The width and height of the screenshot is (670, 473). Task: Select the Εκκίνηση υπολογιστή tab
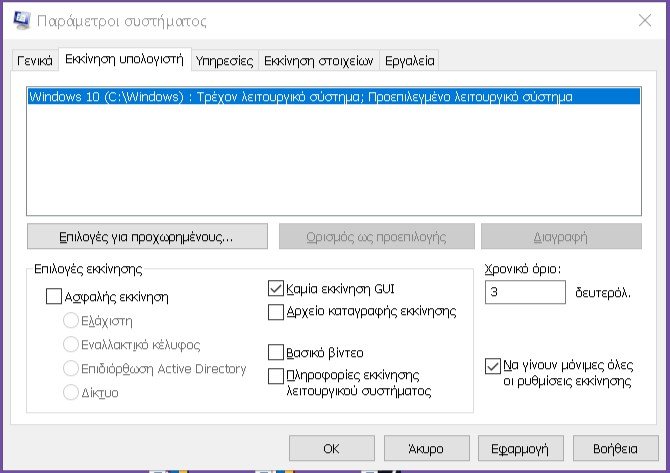(x=124, y=60)
